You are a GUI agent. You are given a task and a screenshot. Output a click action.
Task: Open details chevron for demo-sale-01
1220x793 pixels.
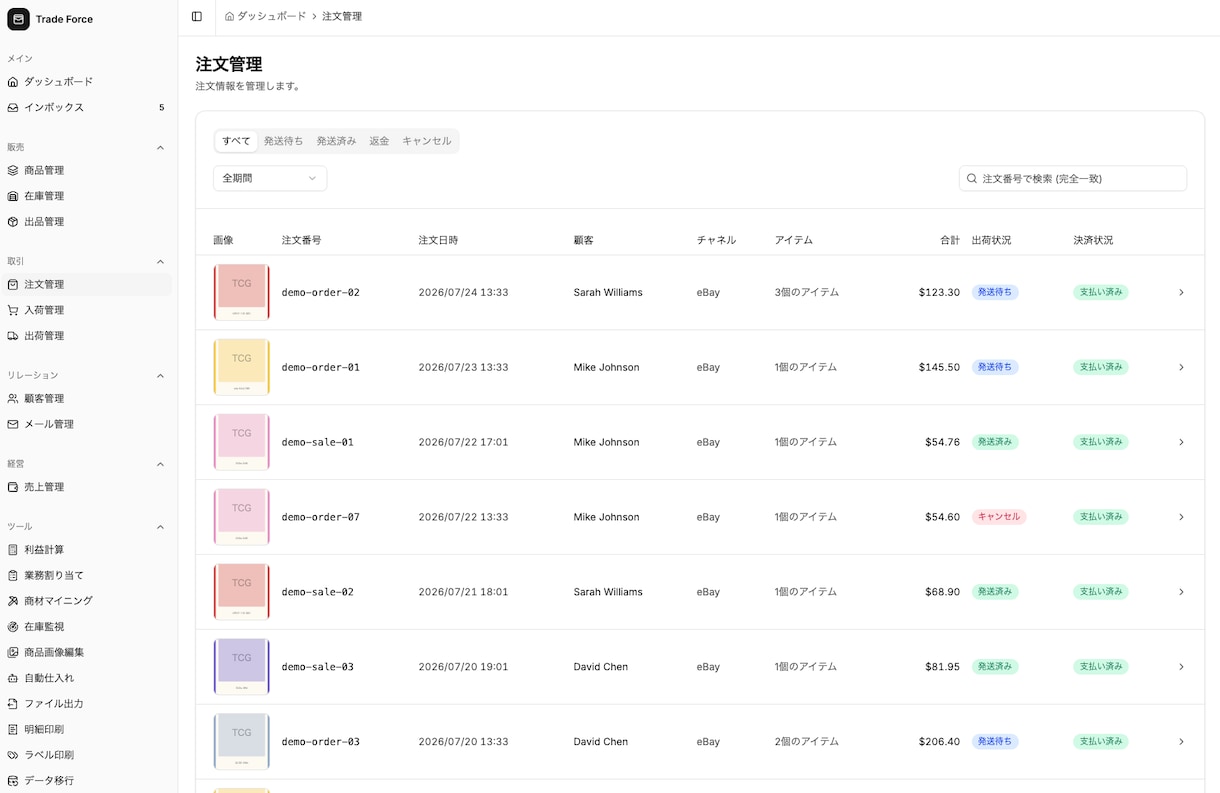click(x=1181, y=442)
